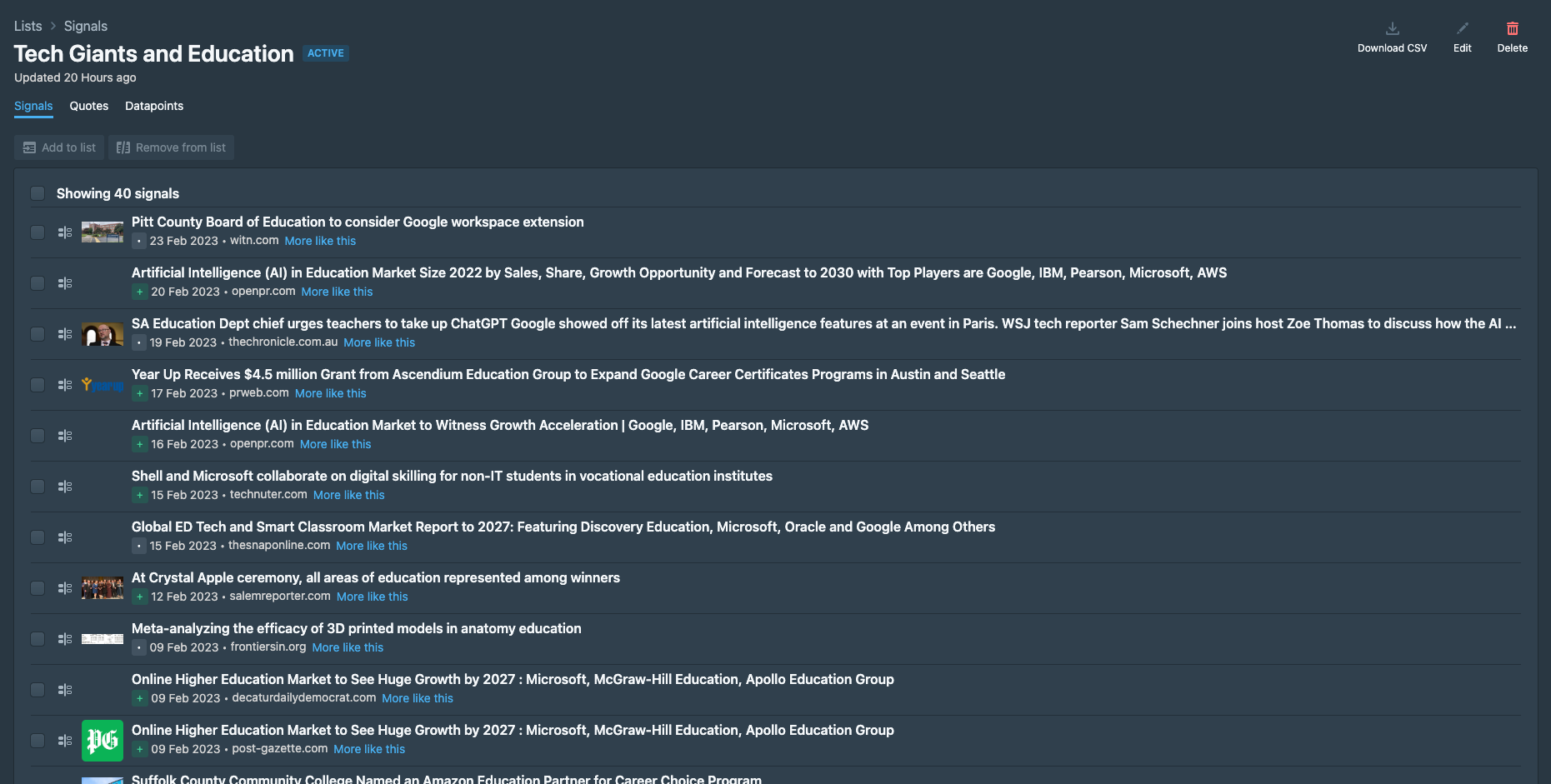Click list icon beside AI Education Market Size 2022
1551x784 pixels.
click(65, 283)
